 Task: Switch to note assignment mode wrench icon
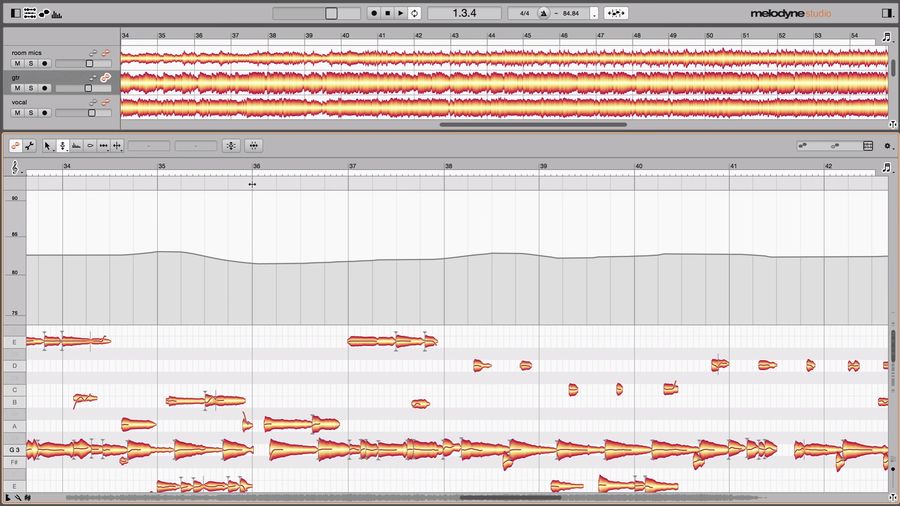29,146
